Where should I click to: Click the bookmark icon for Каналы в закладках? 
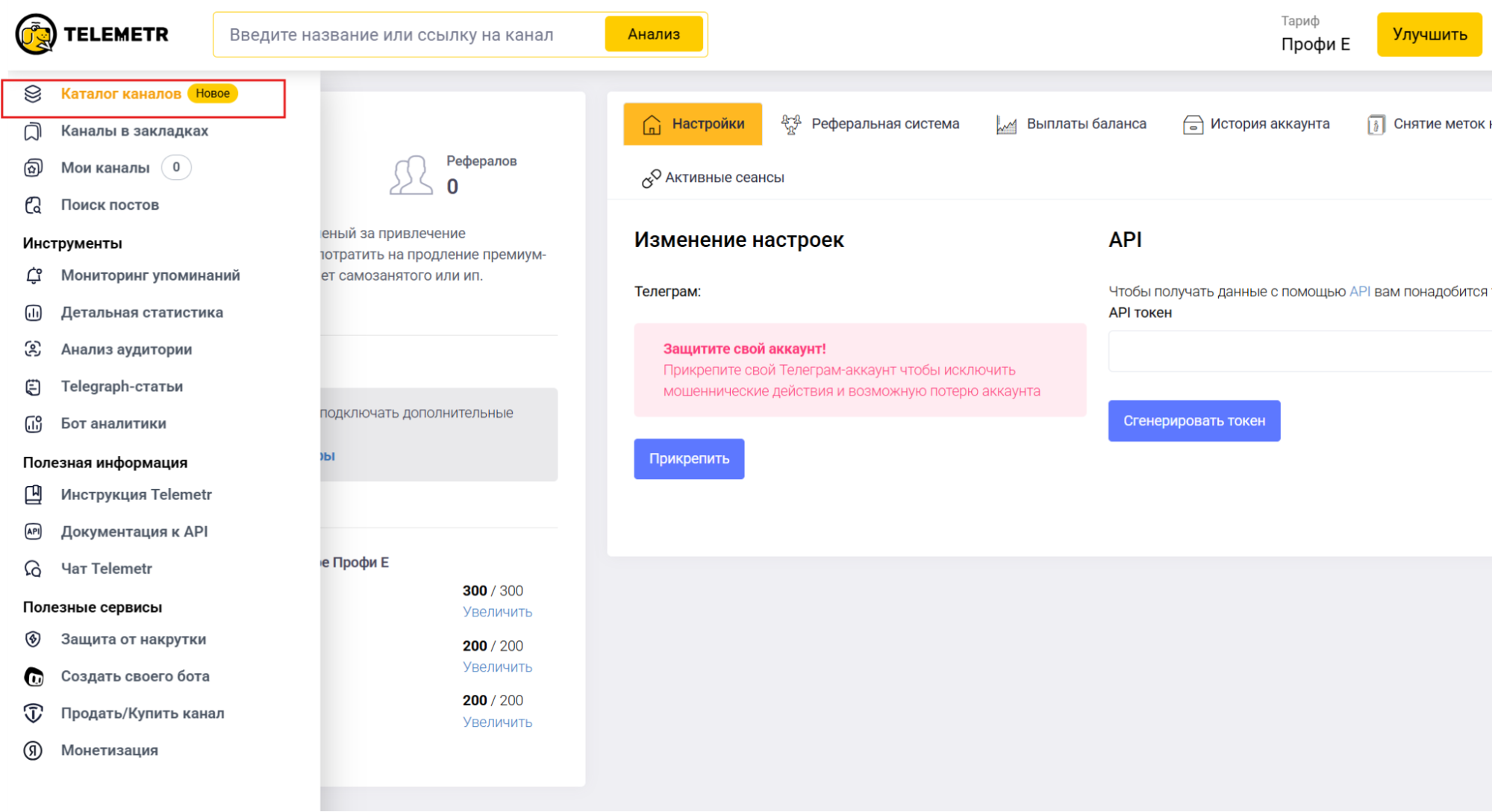pyautogui.click(x=33, y=131)
